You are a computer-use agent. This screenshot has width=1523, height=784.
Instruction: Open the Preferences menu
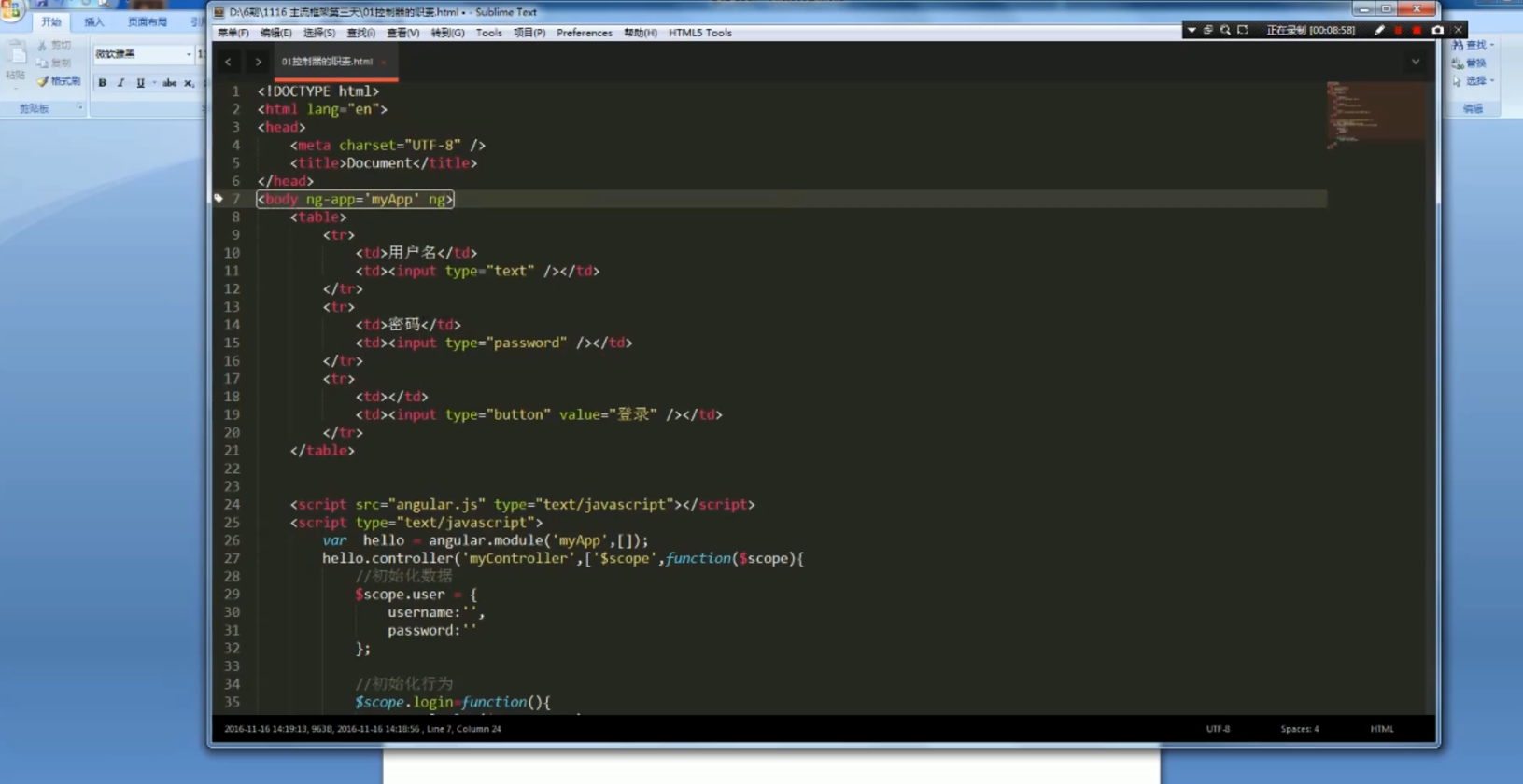pyautogui.click(x=585, y=33)
